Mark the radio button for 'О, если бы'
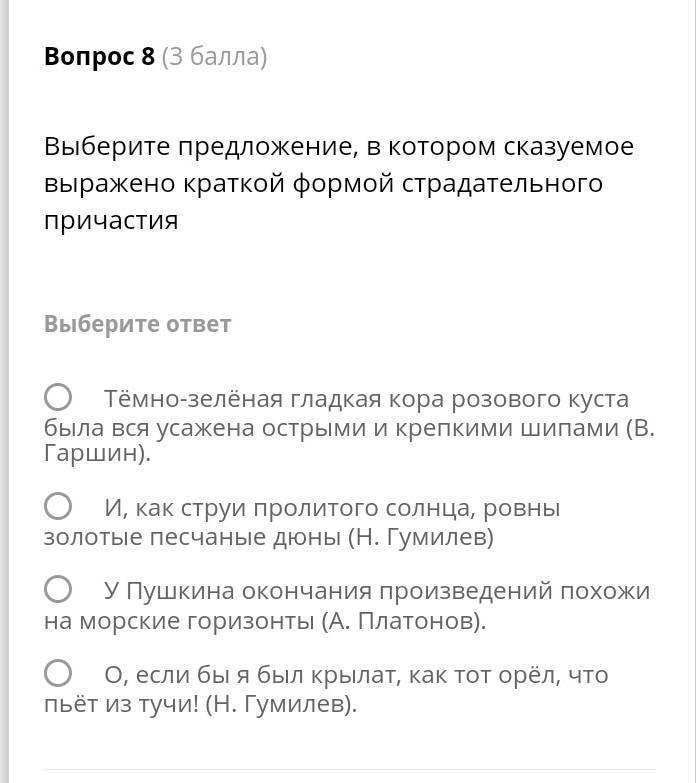696x783 pixels. pos(58,674)
